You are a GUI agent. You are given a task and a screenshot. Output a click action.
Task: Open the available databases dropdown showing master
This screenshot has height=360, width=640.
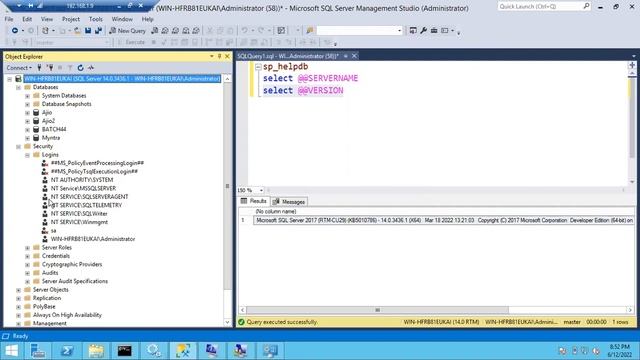[x=72, y=42]
